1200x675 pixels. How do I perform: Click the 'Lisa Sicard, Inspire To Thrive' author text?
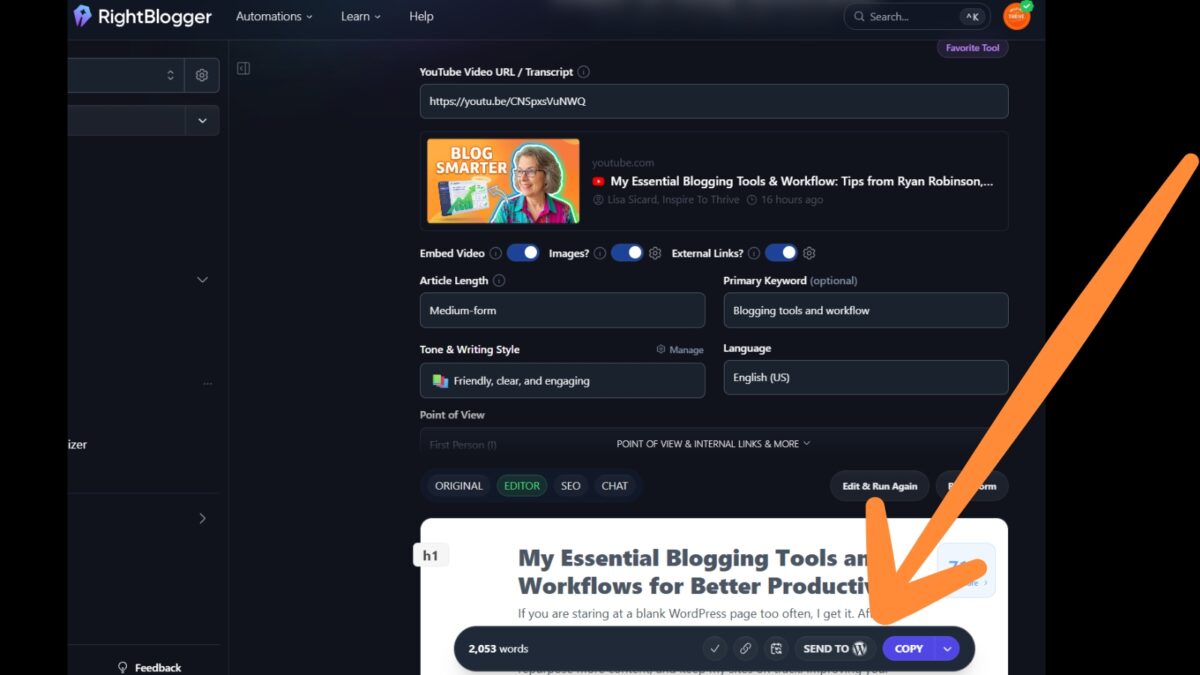(x=673, y=200)
